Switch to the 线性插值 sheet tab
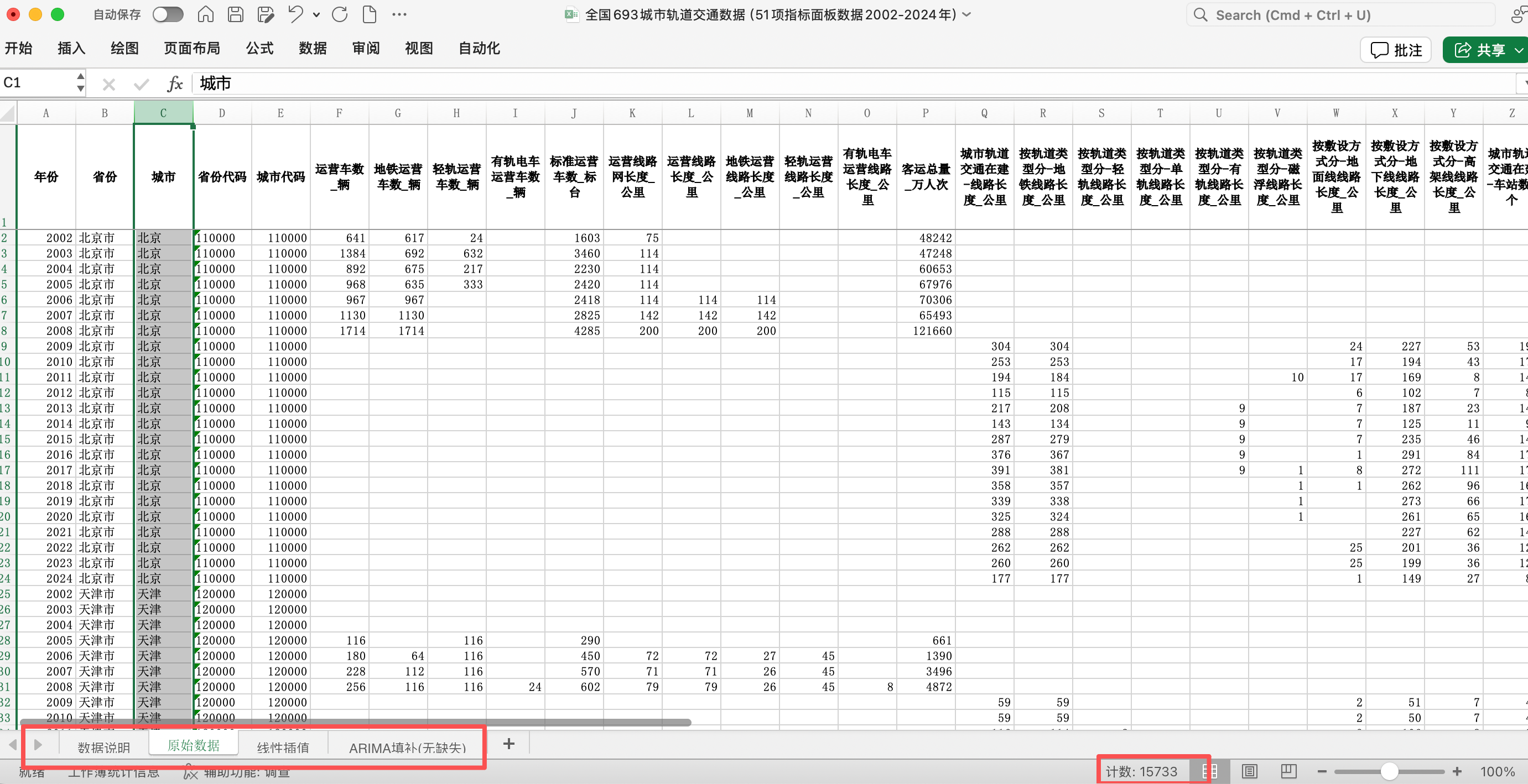This screenshot has height=784, width=1528. click(283, 748)
